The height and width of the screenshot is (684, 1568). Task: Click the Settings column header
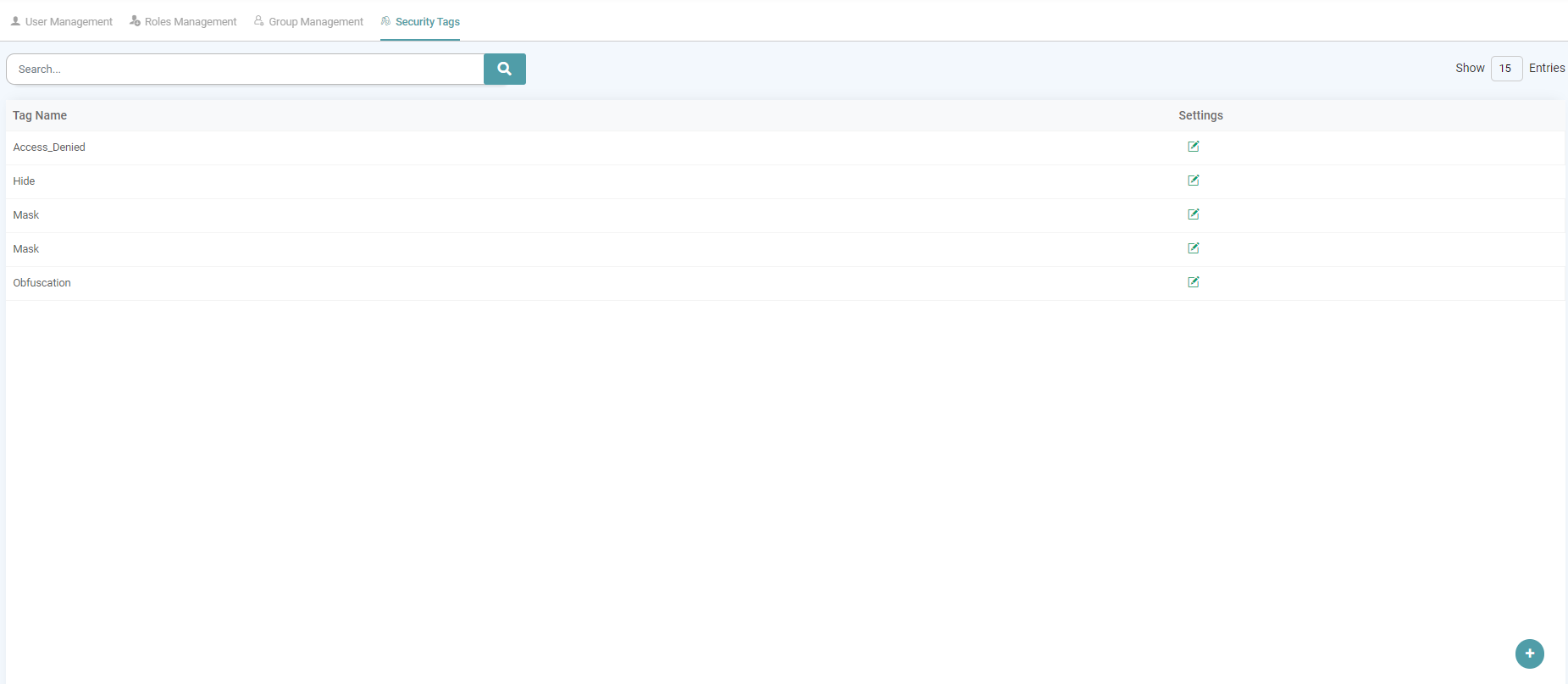[1200, 115]
